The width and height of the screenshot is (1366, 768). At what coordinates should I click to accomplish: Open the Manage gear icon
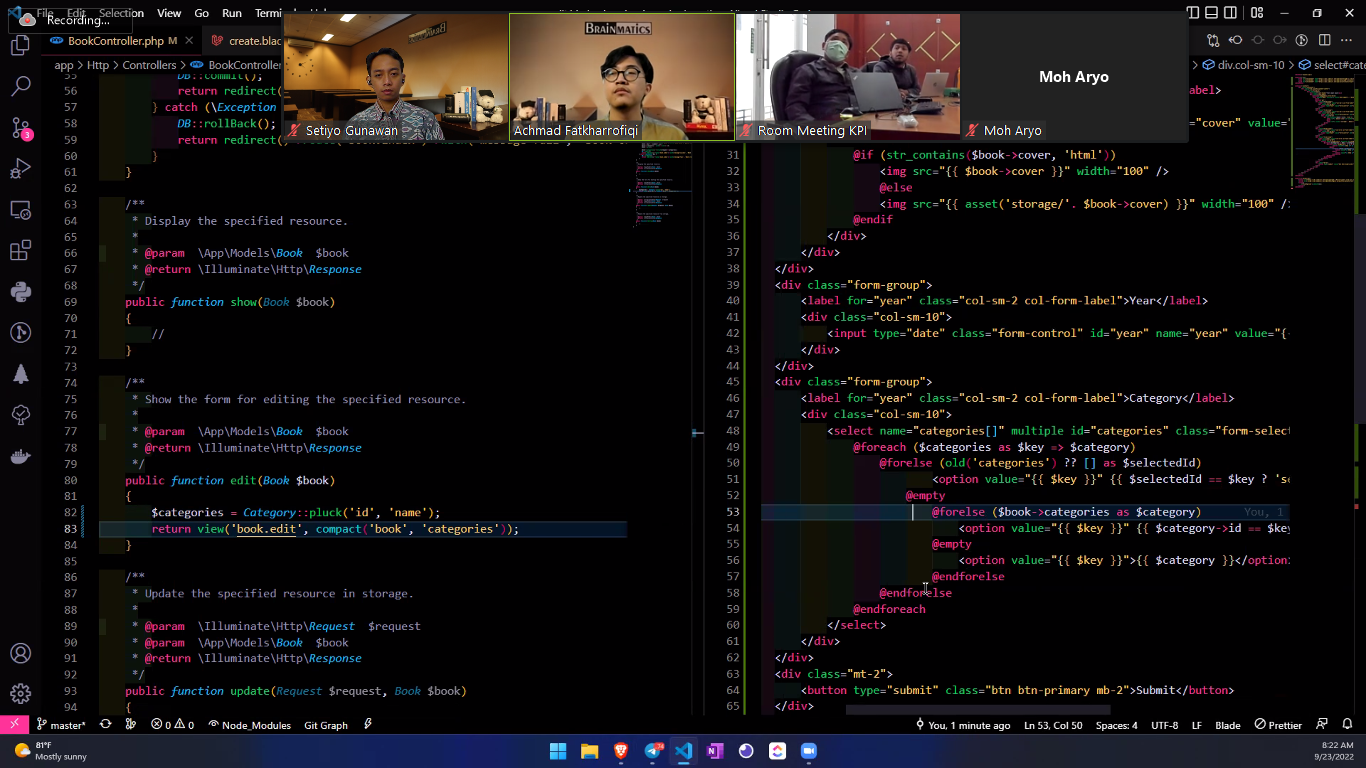tap(20, 693)
